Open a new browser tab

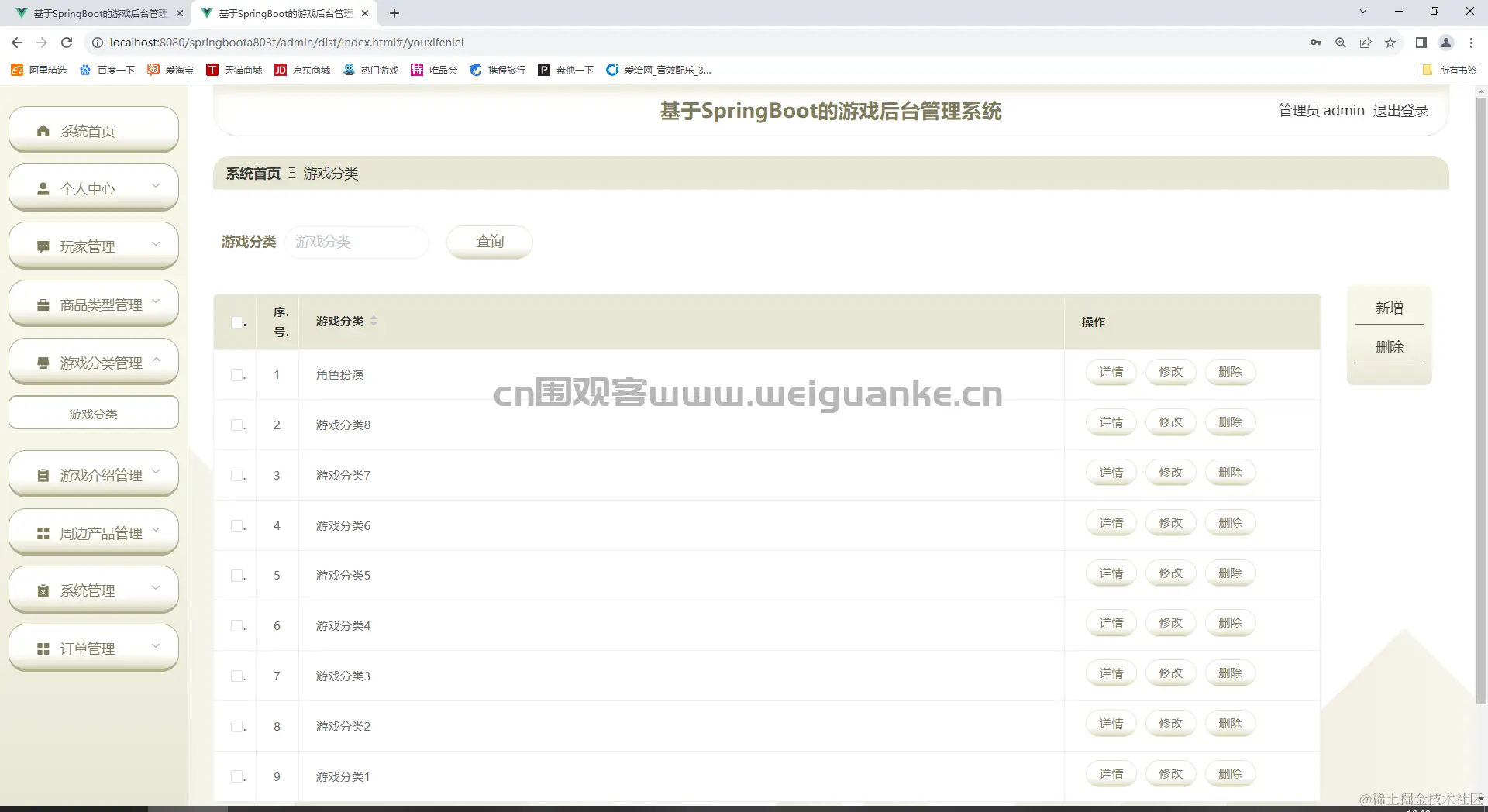(394, 13)
